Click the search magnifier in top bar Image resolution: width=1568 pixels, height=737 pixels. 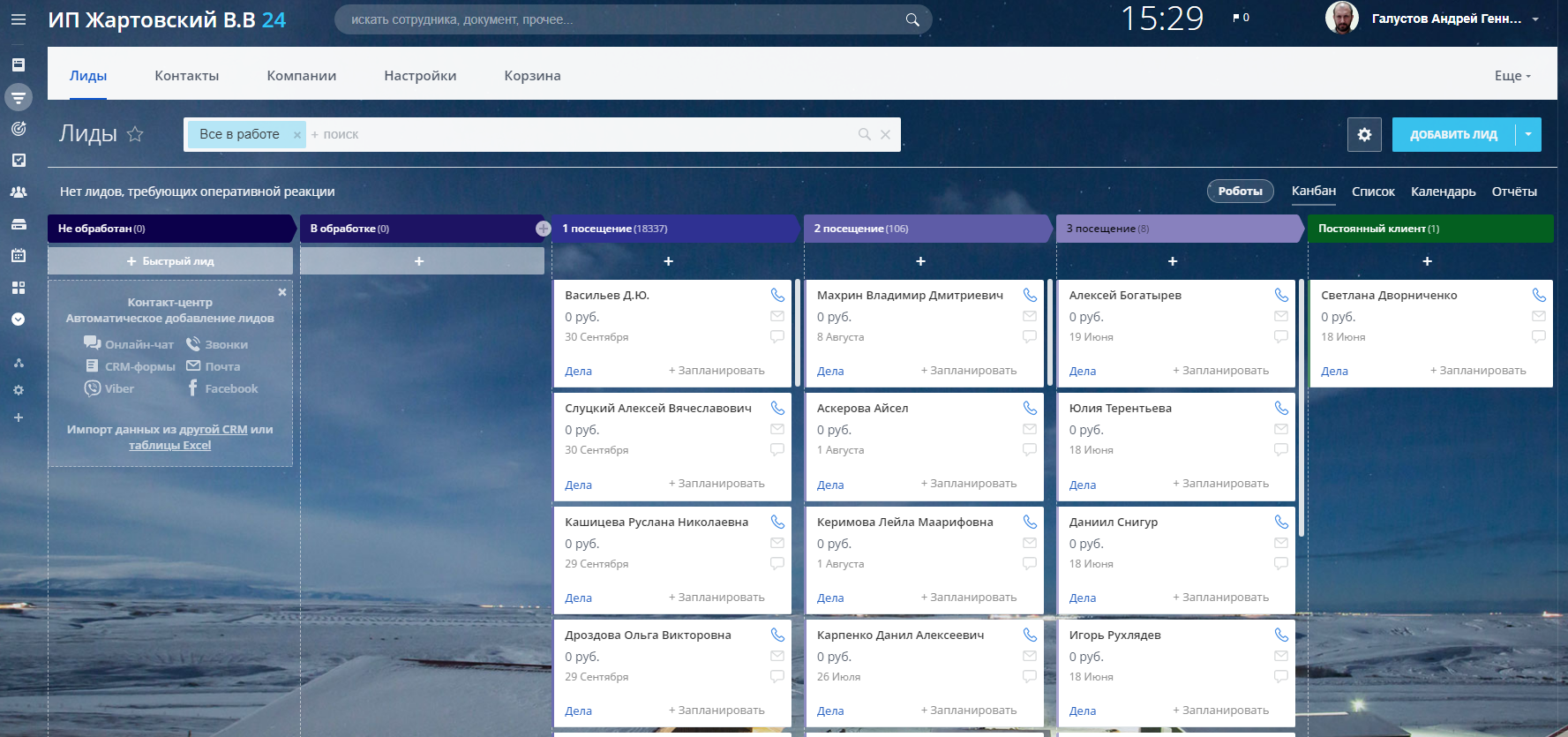pos(912,19)
